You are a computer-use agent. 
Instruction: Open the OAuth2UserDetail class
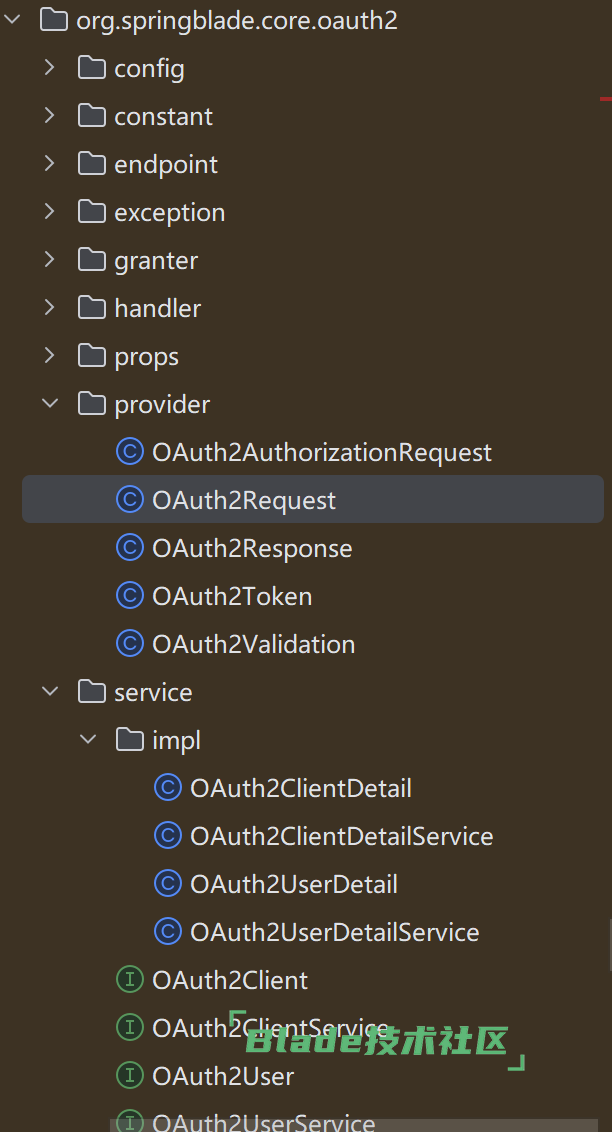coord(293,885)
